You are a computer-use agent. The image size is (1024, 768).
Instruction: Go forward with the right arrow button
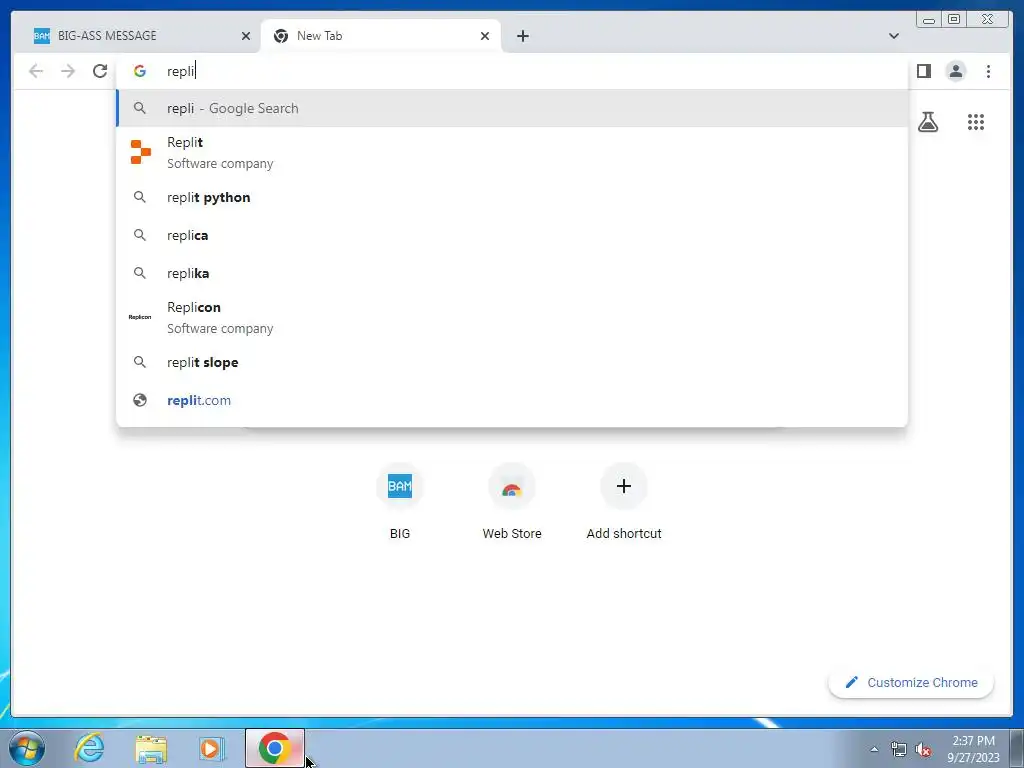click(68, 71)
